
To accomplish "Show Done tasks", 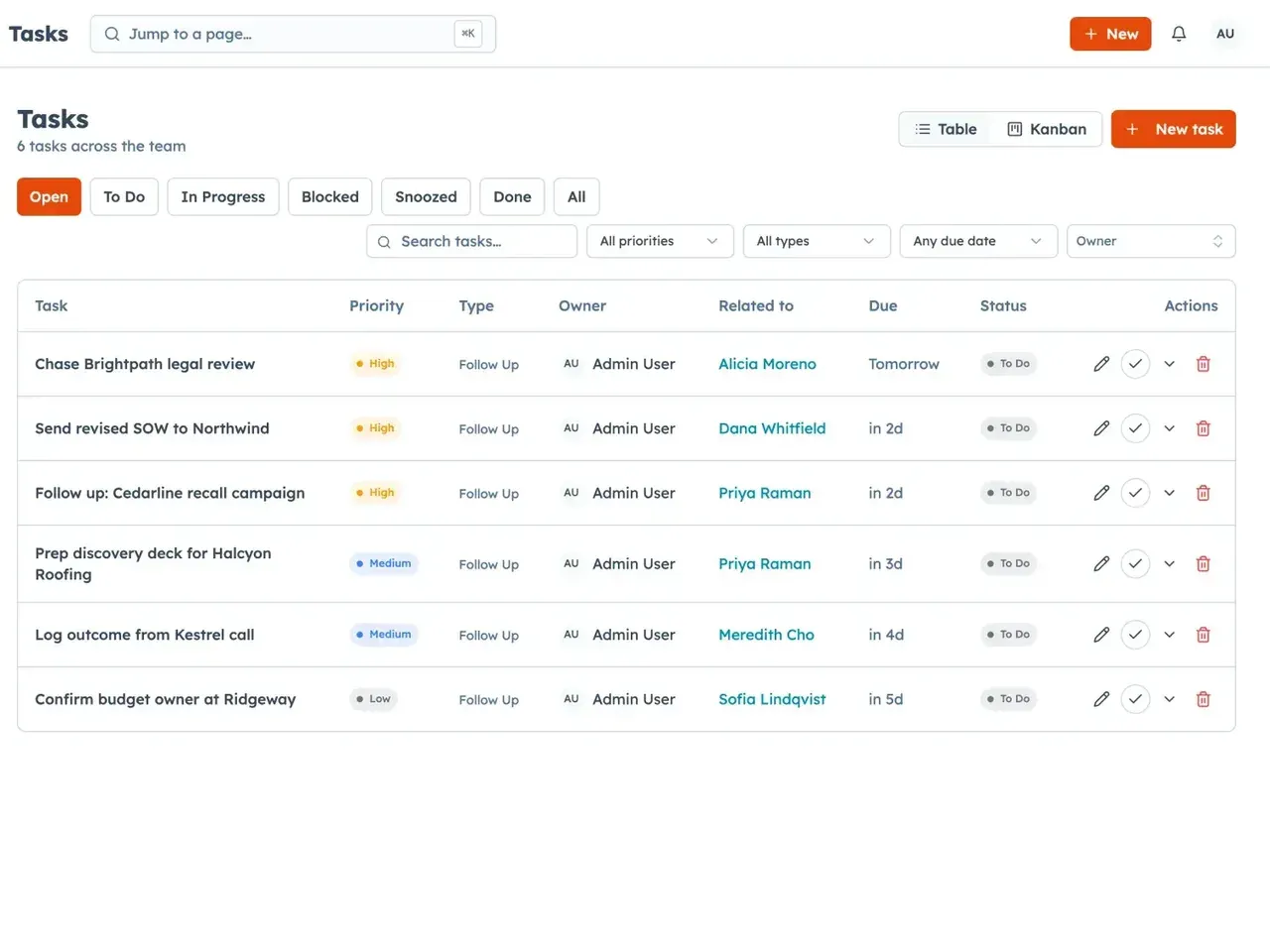I will pyautogui.click(x=512, y=196).
